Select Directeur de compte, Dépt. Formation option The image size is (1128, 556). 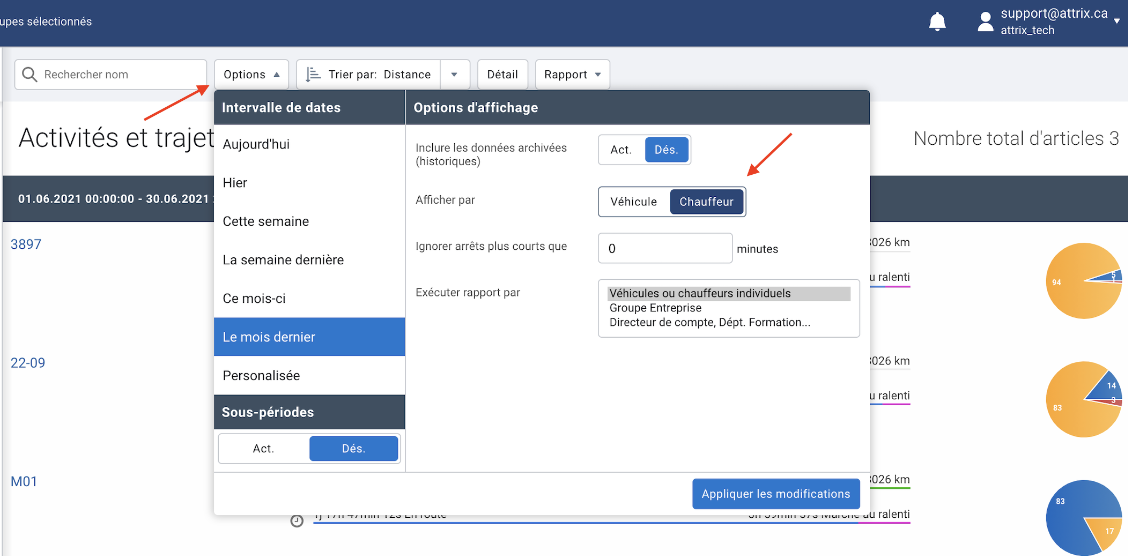coord(729,322)
